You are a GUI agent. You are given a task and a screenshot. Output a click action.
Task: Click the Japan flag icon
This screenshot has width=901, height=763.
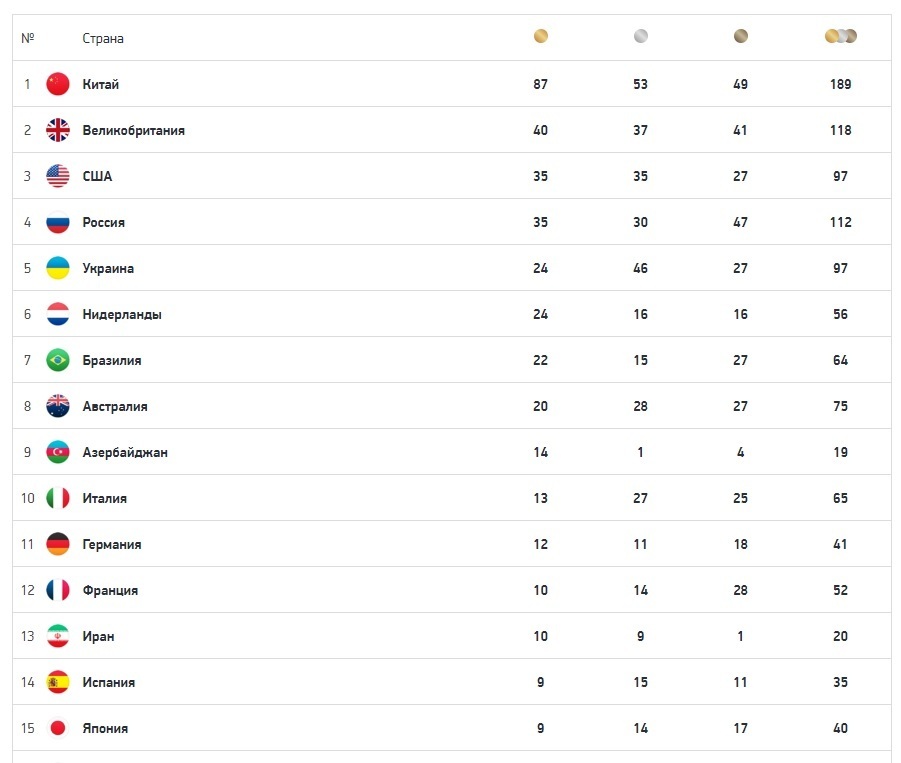coord(58,728)
